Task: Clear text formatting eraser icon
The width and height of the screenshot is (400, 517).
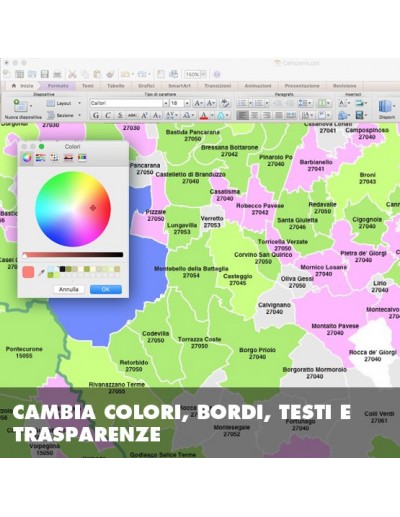Action: (225, 103)
